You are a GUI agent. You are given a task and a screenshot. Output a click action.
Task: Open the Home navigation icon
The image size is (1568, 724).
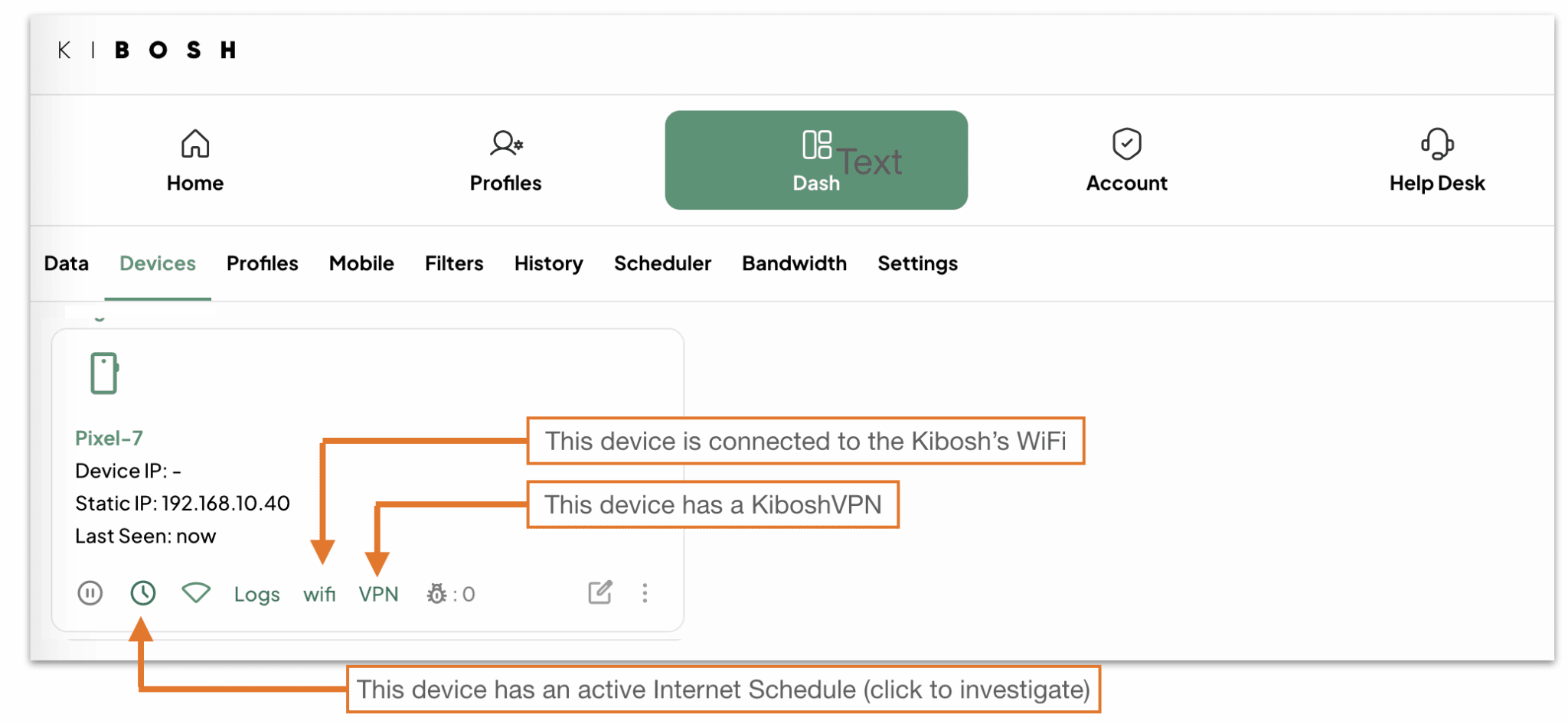click(x=194, y=142)
